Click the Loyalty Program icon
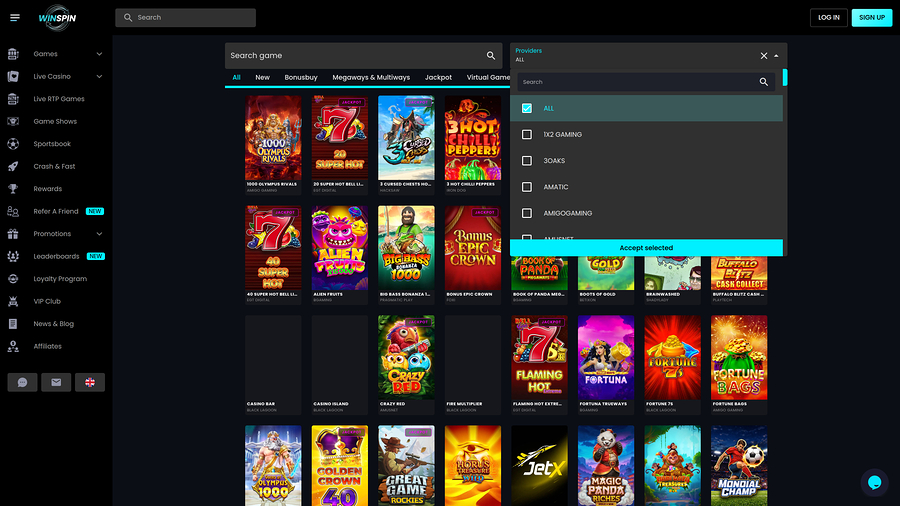 13,279
